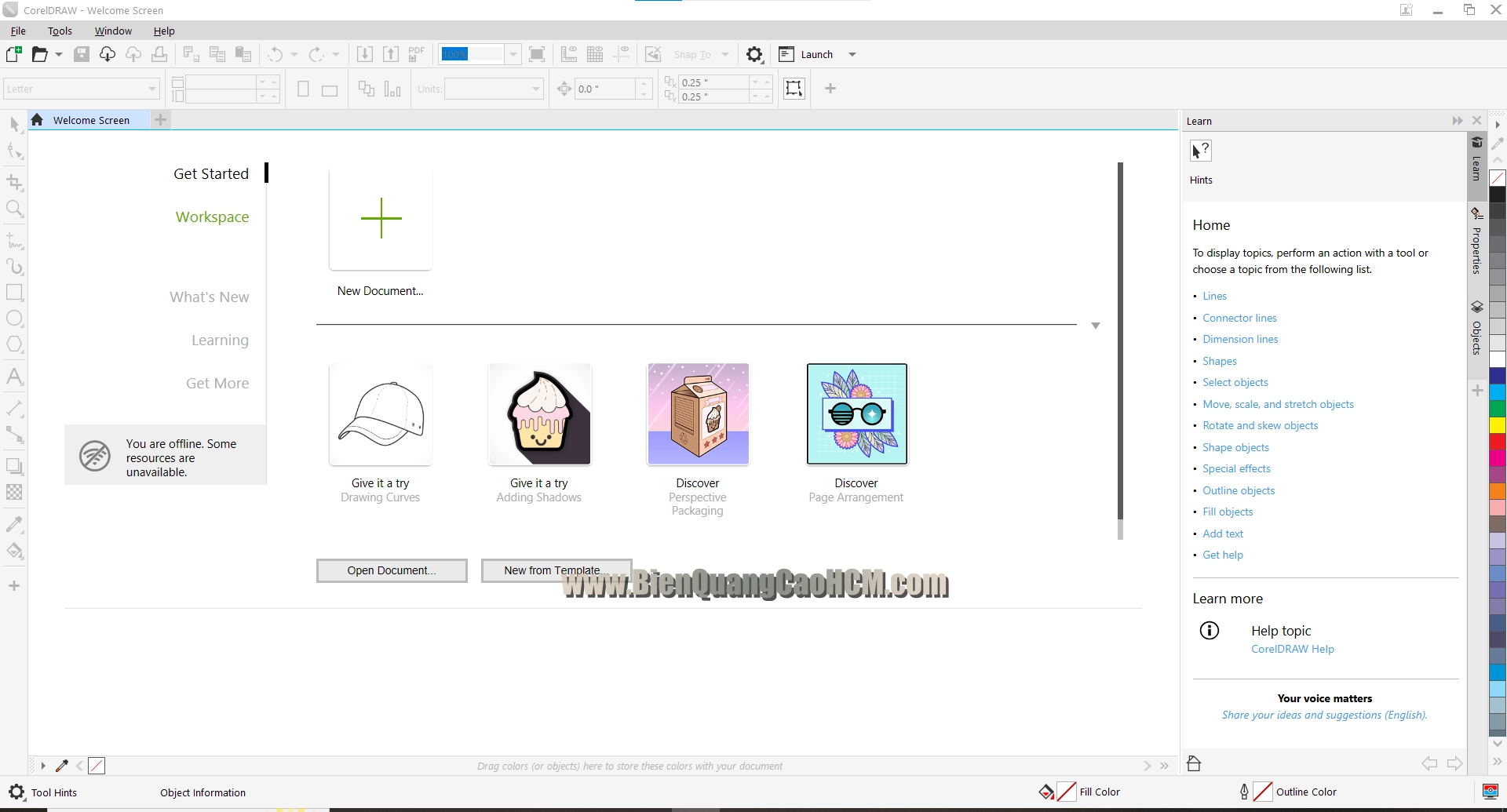Click Publish to PDF icon
1507x812 pixels.
click(417, 54)
